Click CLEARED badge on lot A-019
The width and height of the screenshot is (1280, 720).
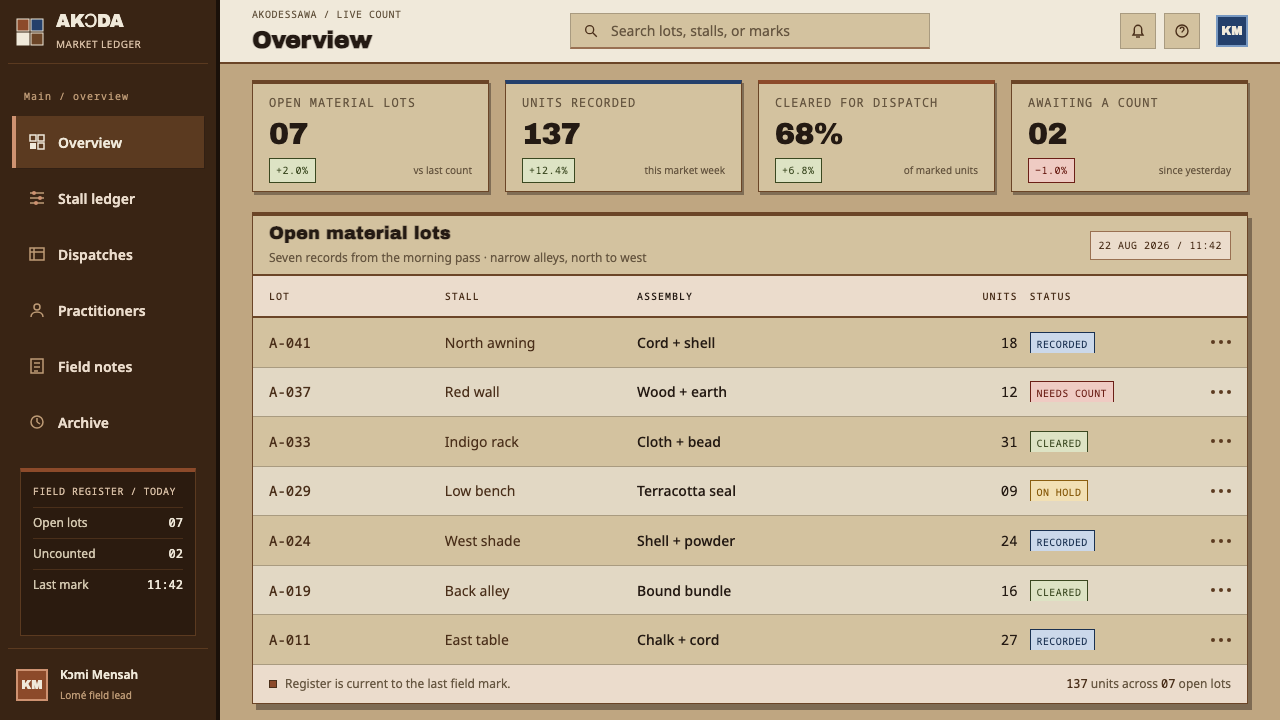tap(1059, 591)
